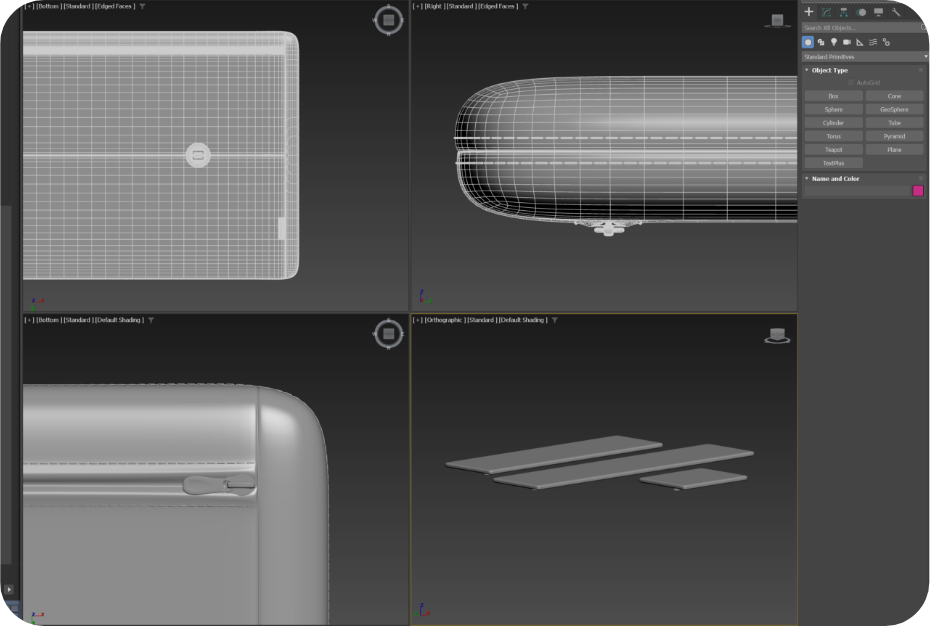
Task: Switch to the Hierarchy panel tab
Action: [x=843, y=12]
